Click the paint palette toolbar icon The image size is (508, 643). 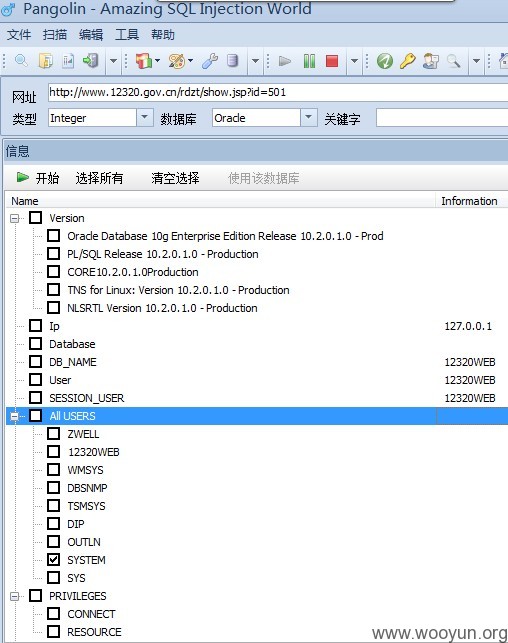pyautogui.click(x=177, y=61)
